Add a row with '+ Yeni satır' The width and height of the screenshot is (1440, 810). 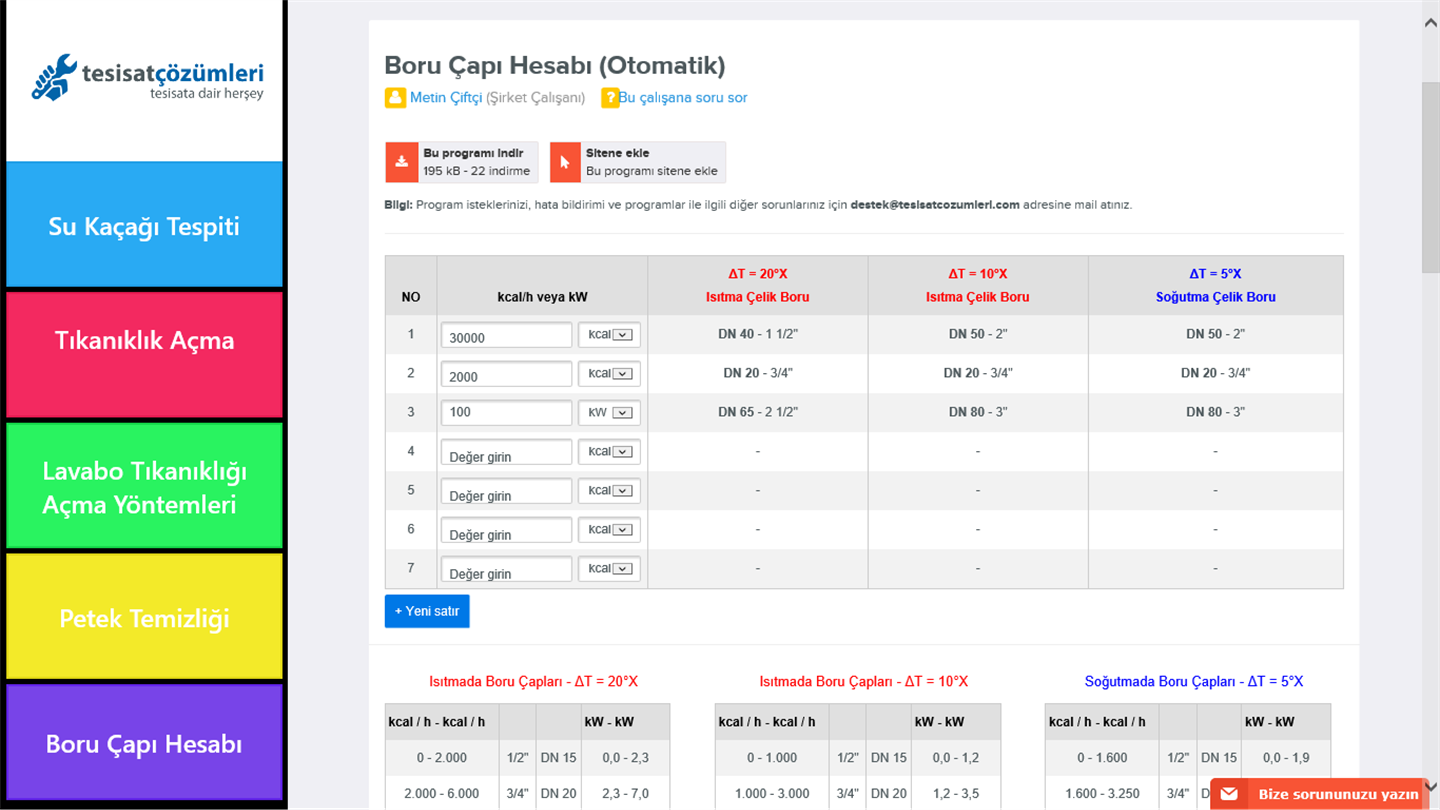[427, 611]
